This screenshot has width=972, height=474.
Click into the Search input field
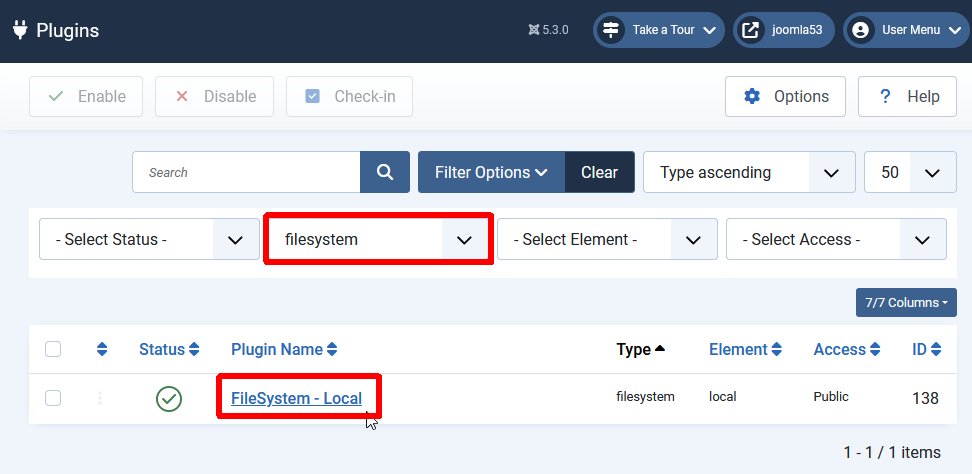click(246, 172)
